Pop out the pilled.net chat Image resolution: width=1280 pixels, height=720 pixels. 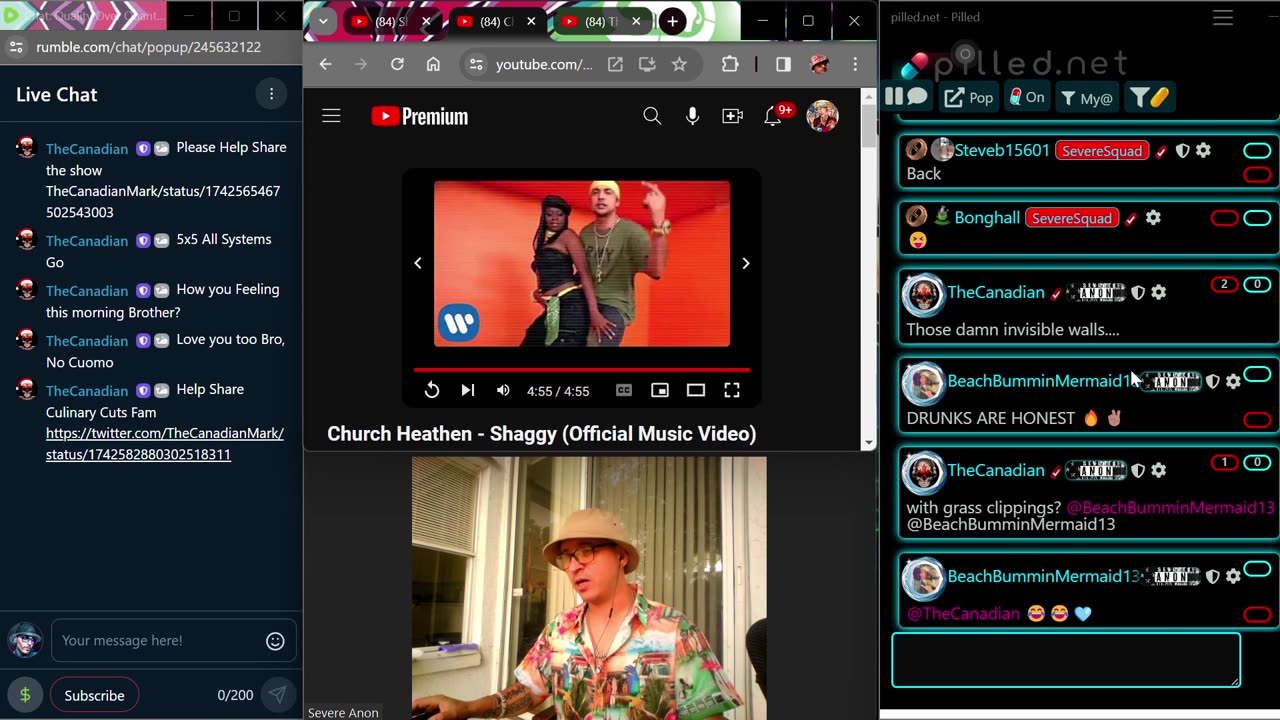point(968,97)
